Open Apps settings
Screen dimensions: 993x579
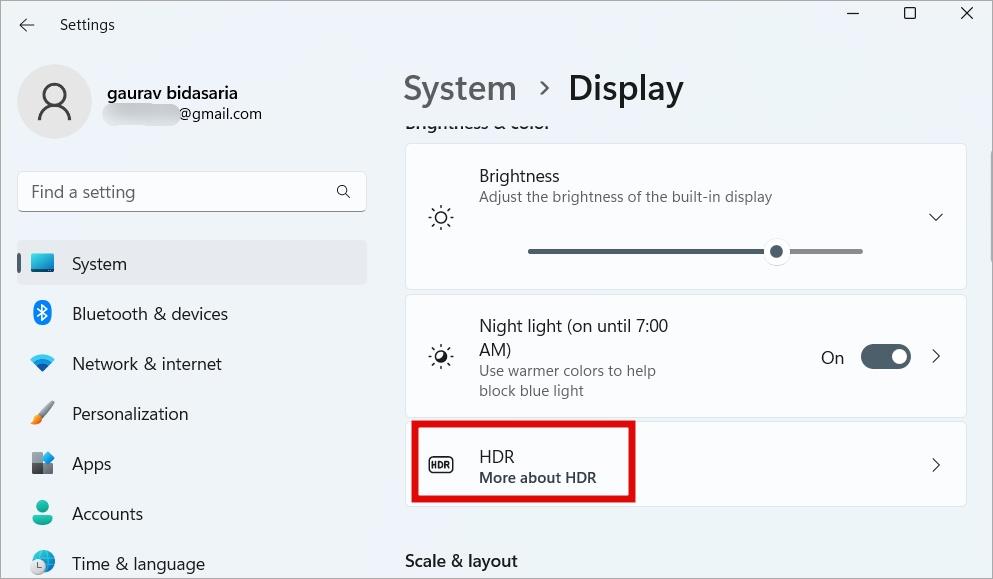click(x=192, y=463)
